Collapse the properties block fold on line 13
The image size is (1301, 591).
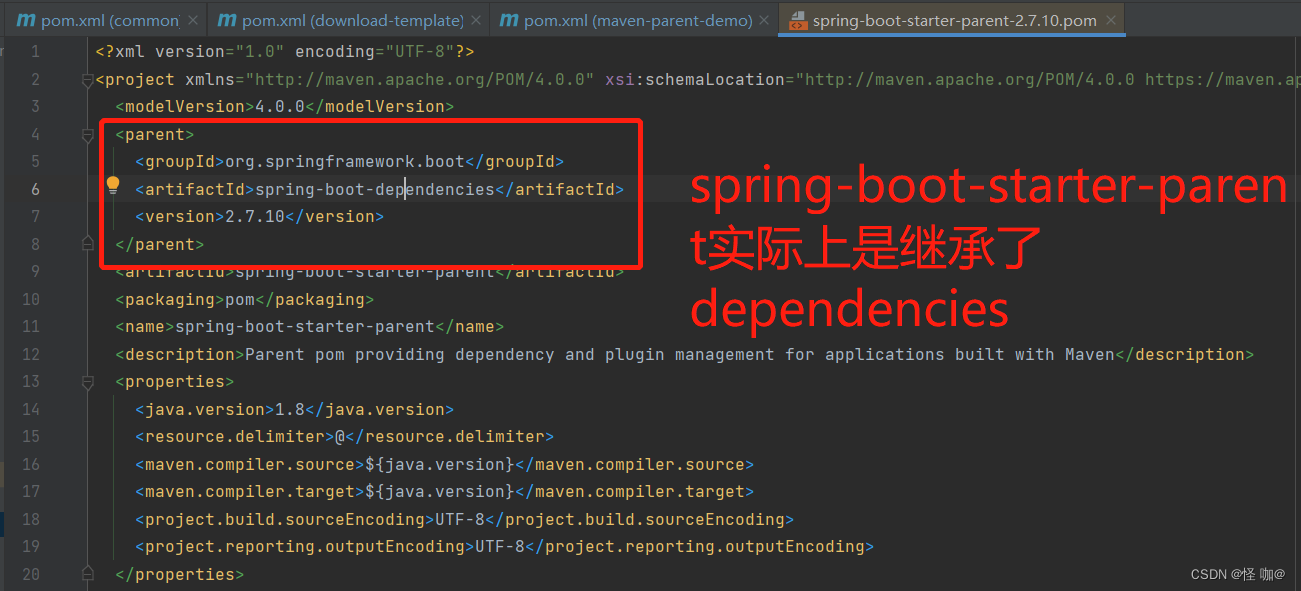click(88, 381)
